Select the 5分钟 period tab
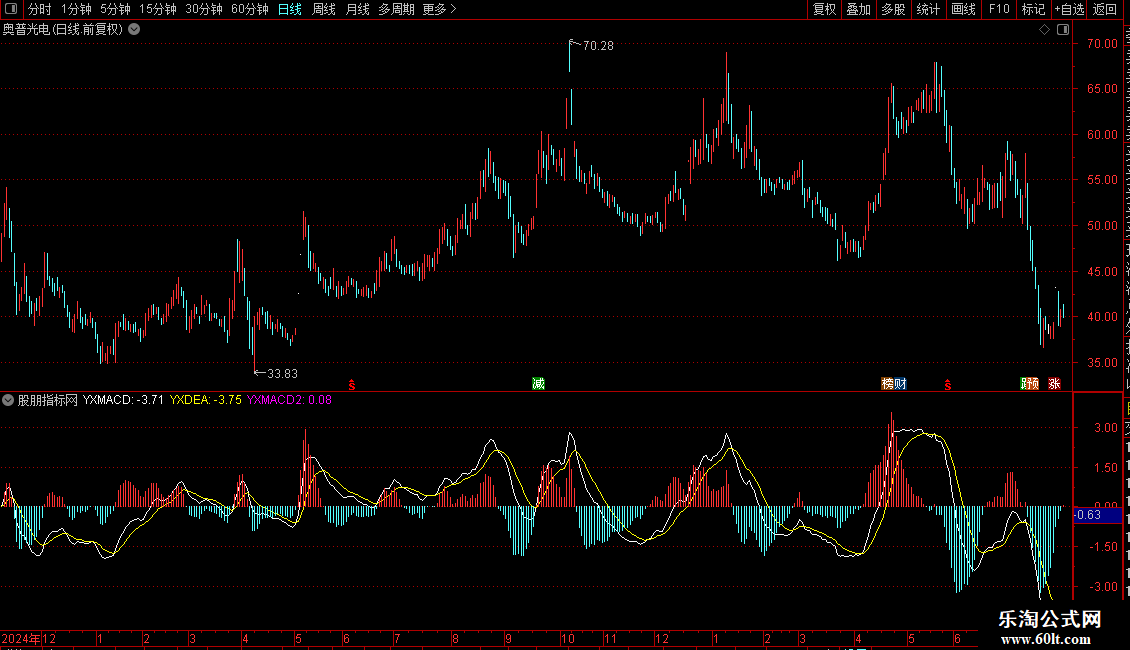This screenshot has width=1130, height=650. [x=115, y=9]
